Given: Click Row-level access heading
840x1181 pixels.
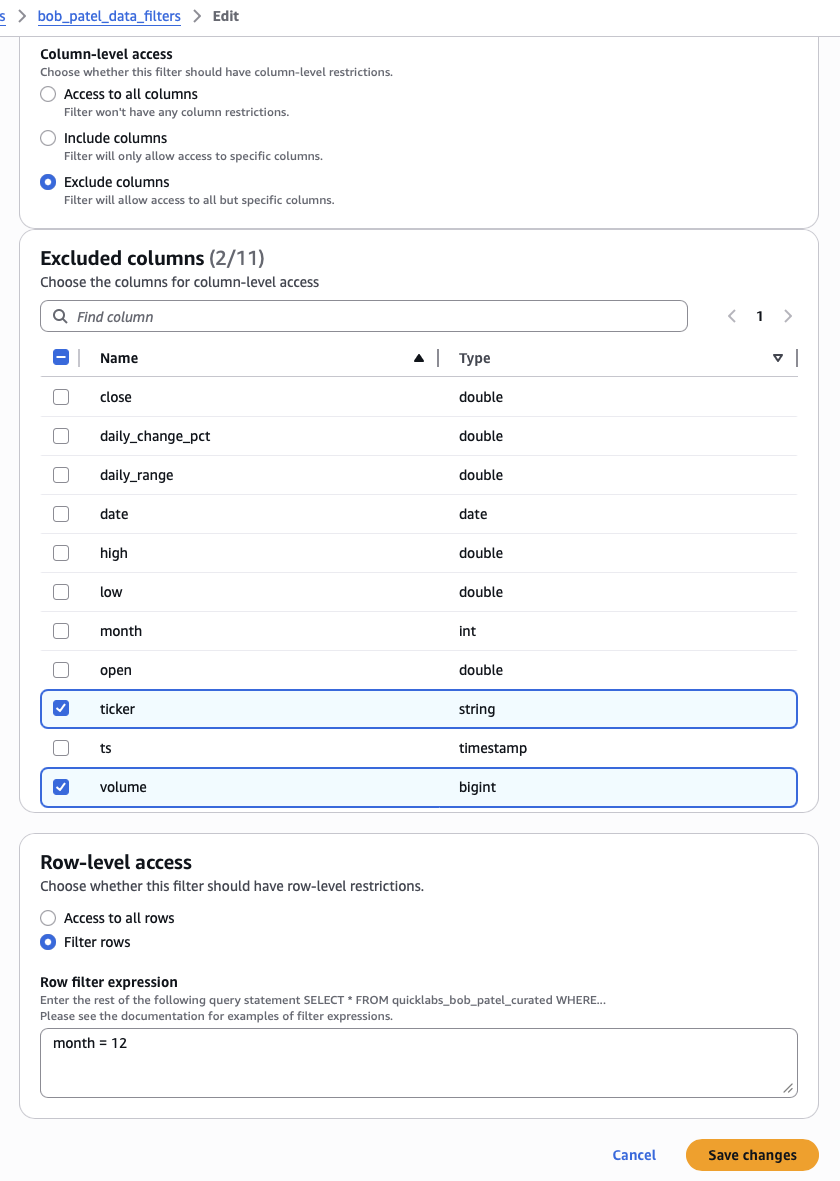Looking at the screenshot, I should [x=116, y=862].
